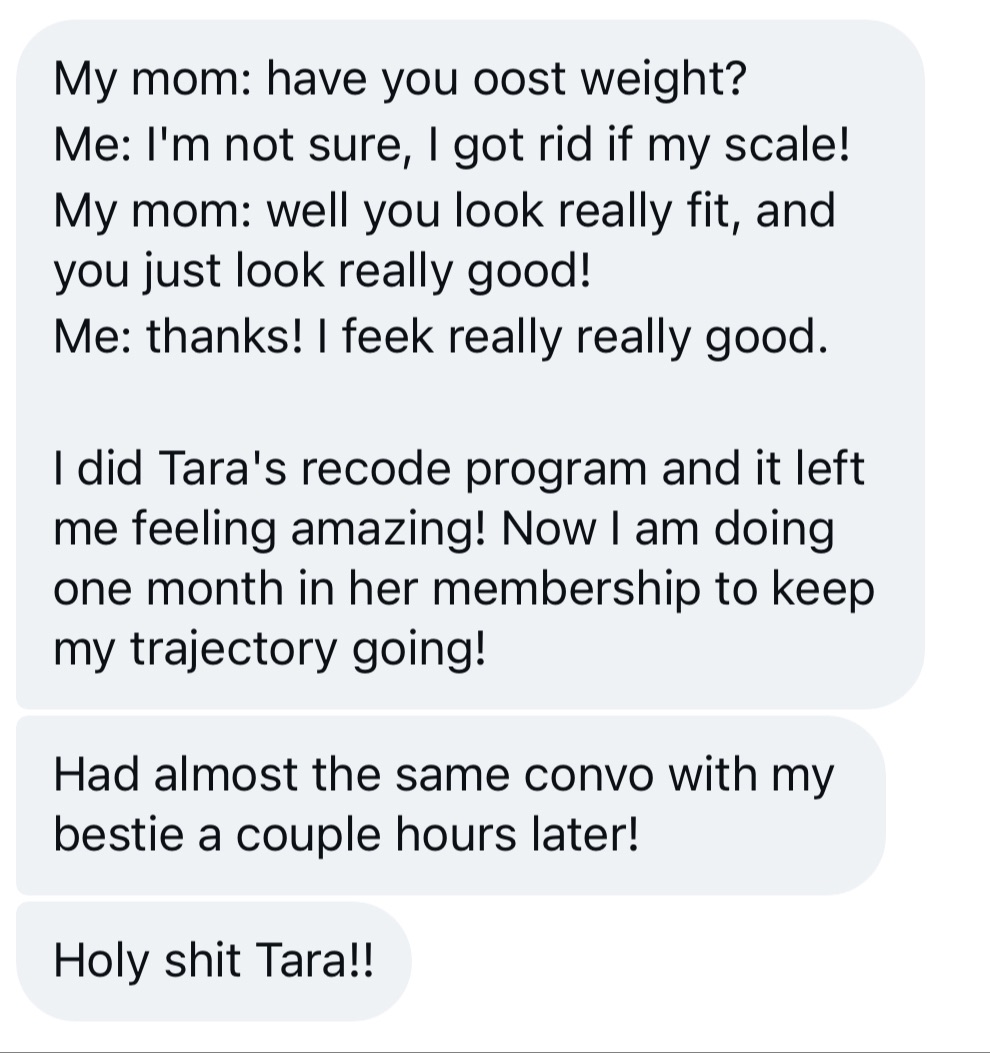
Task: Tap the "bestie a couple hours later!" line
Action: [346, 835]
